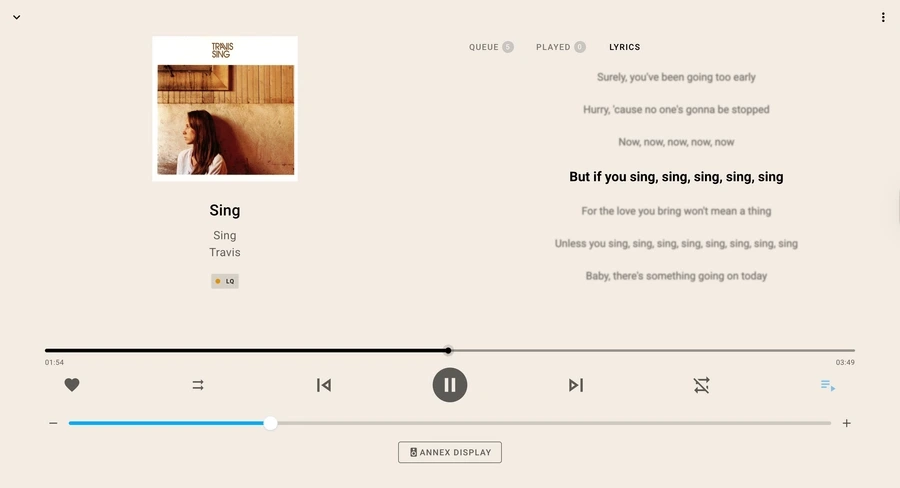The image size is (900, 488).
Task: Click the volume slider handle
Action: pos(270,423)
